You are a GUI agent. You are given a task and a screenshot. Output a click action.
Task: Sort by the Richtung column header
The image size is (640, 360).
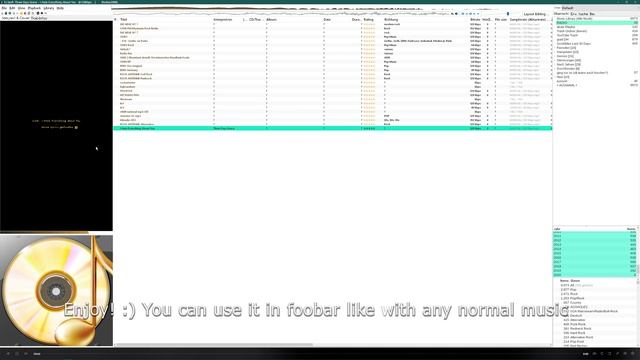click(x=391, y=20)
